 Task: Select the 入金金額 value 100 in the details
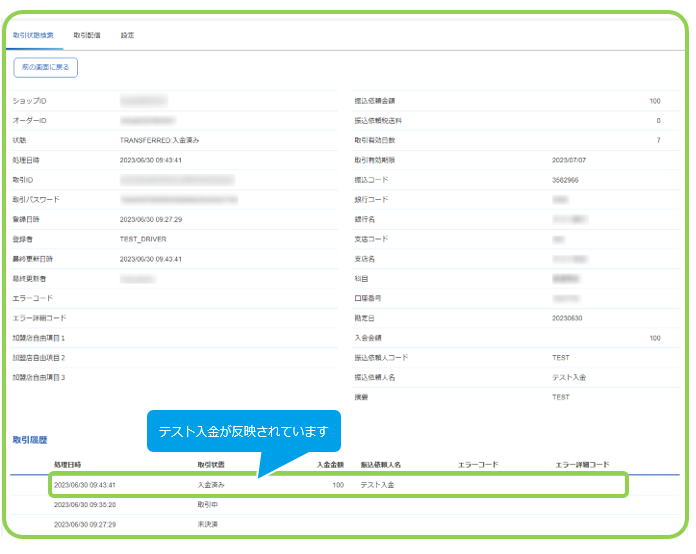[x=655, y=338]
